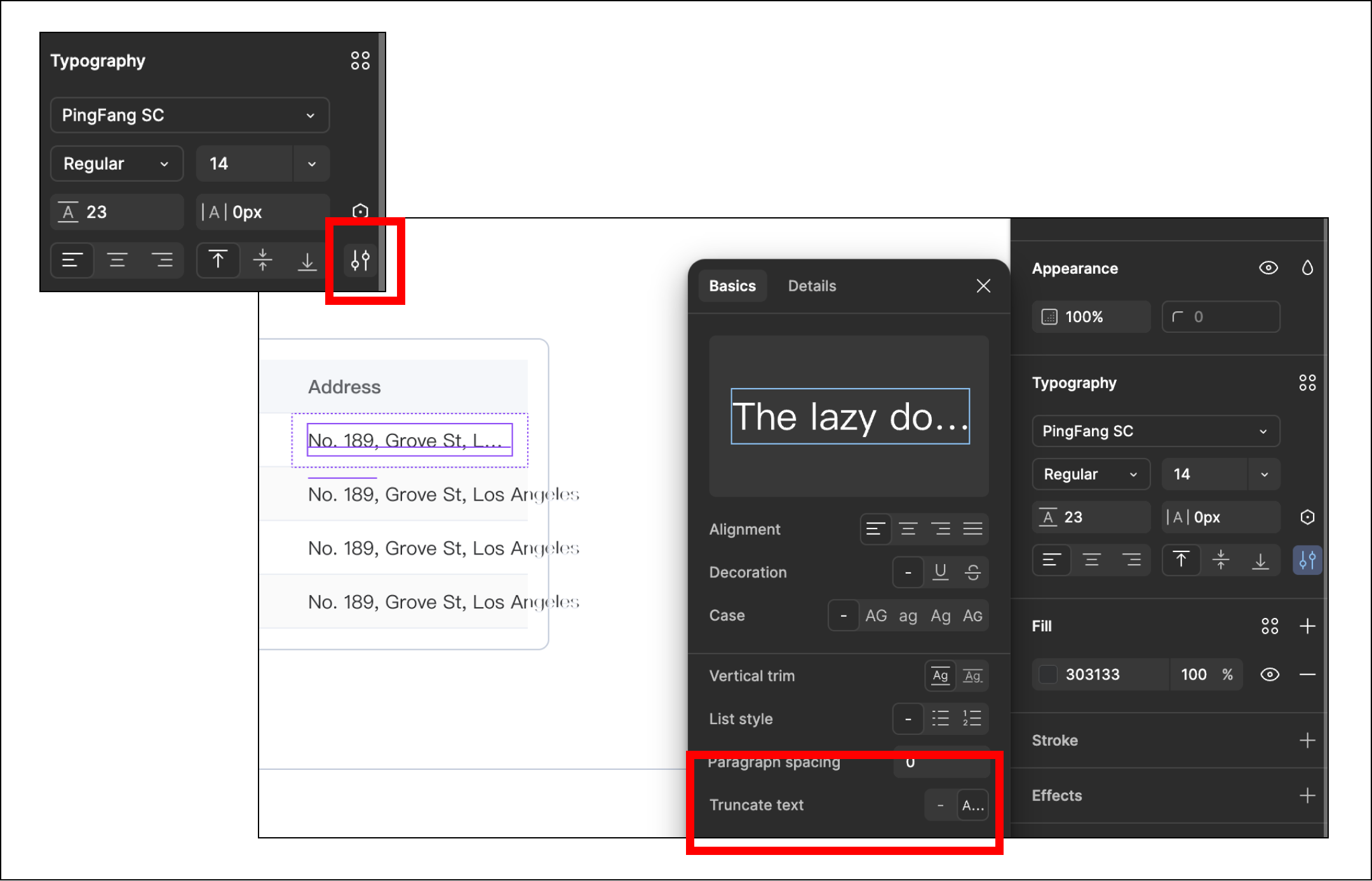The width and height of the screenshot is (1372, 881).
Task: Add a new Stroke with plus icon
Action: coord(1307,741)
